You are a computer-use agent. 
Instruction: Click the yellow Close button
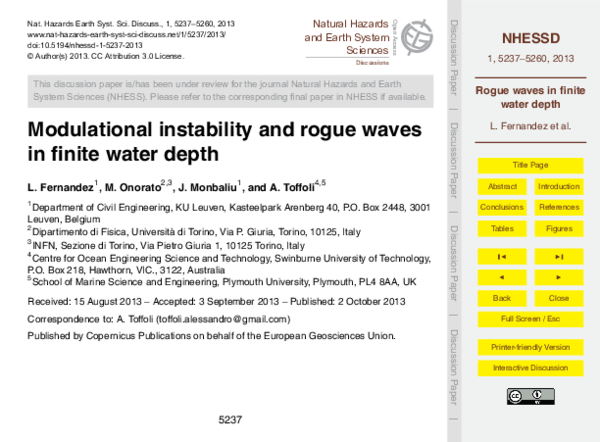559,298
